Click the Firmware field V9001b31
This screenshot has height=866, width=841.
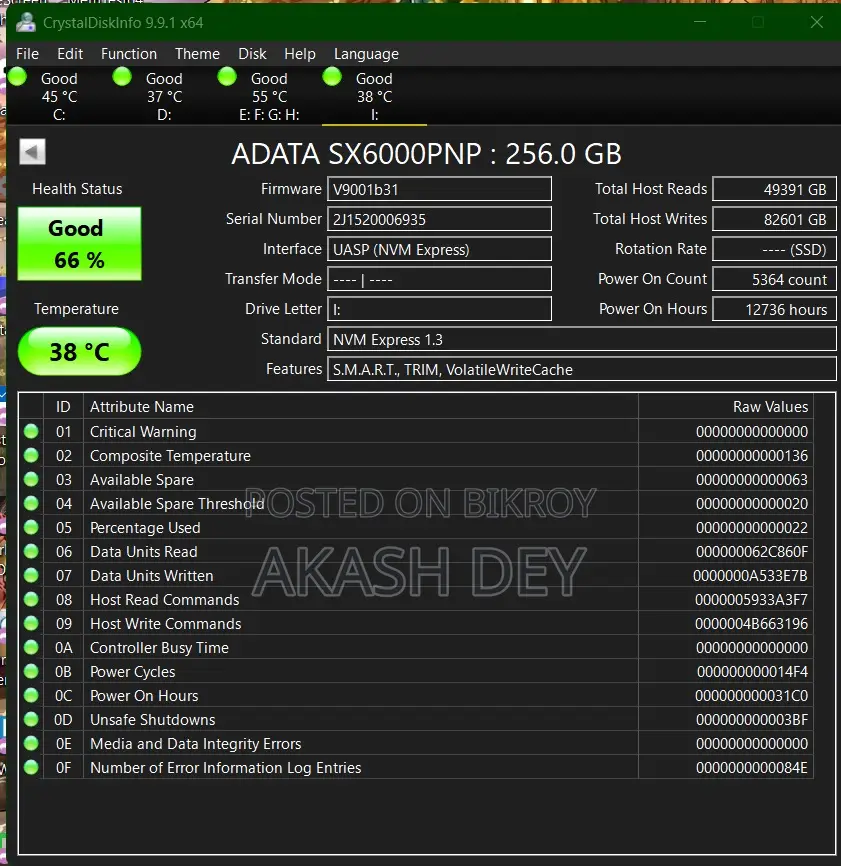[x=439, y=189]
